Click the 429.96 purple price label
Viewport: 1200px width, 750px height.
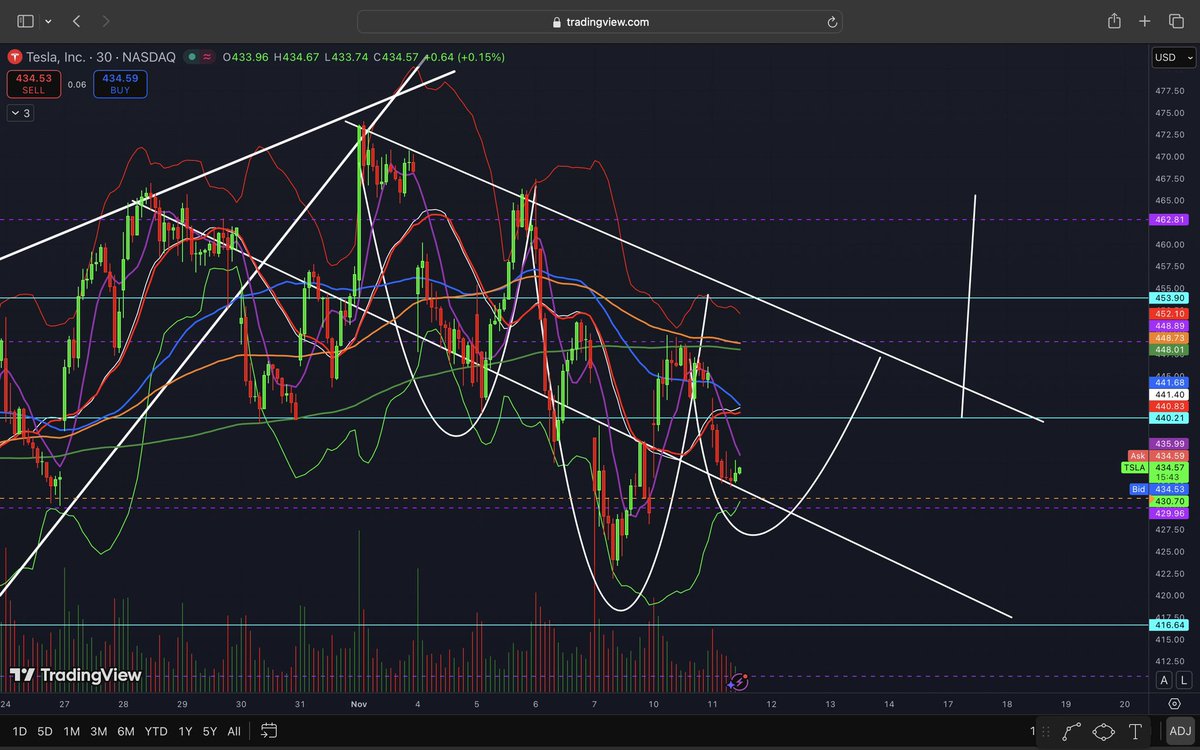pyautogui.click(x=1170, y=512)
